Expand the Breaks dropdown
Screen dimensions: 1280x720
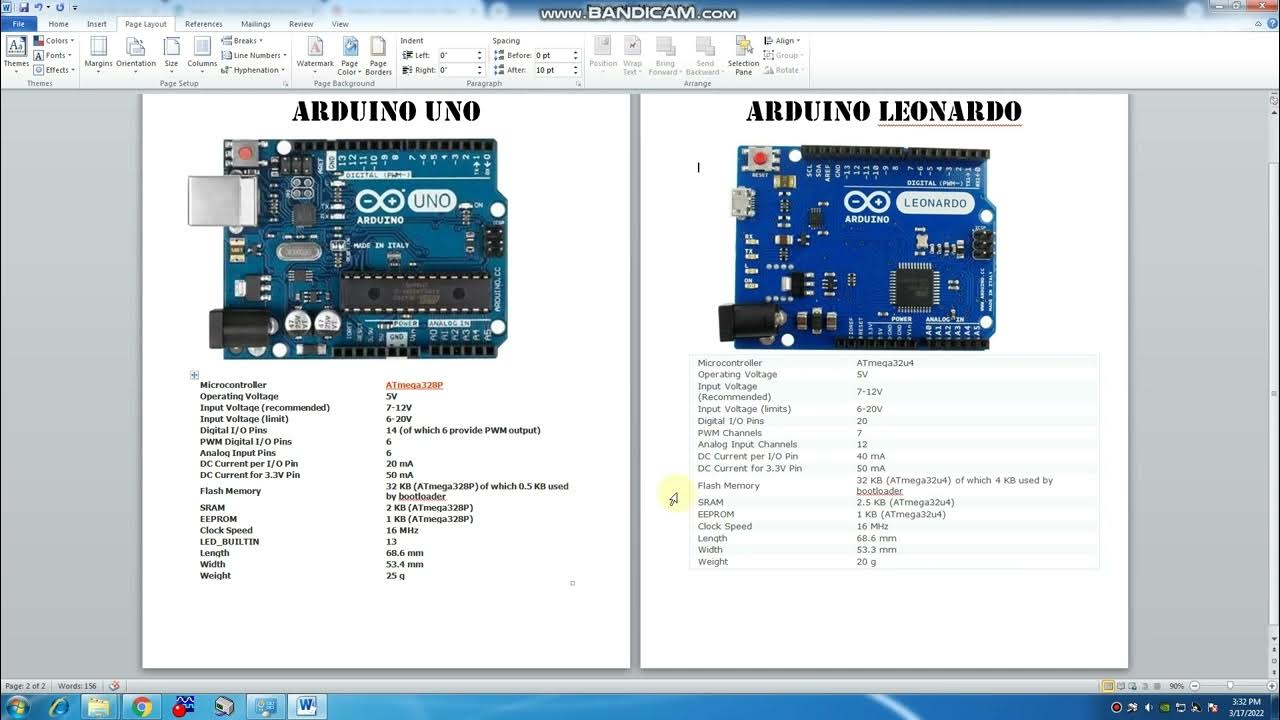[243, 41]
